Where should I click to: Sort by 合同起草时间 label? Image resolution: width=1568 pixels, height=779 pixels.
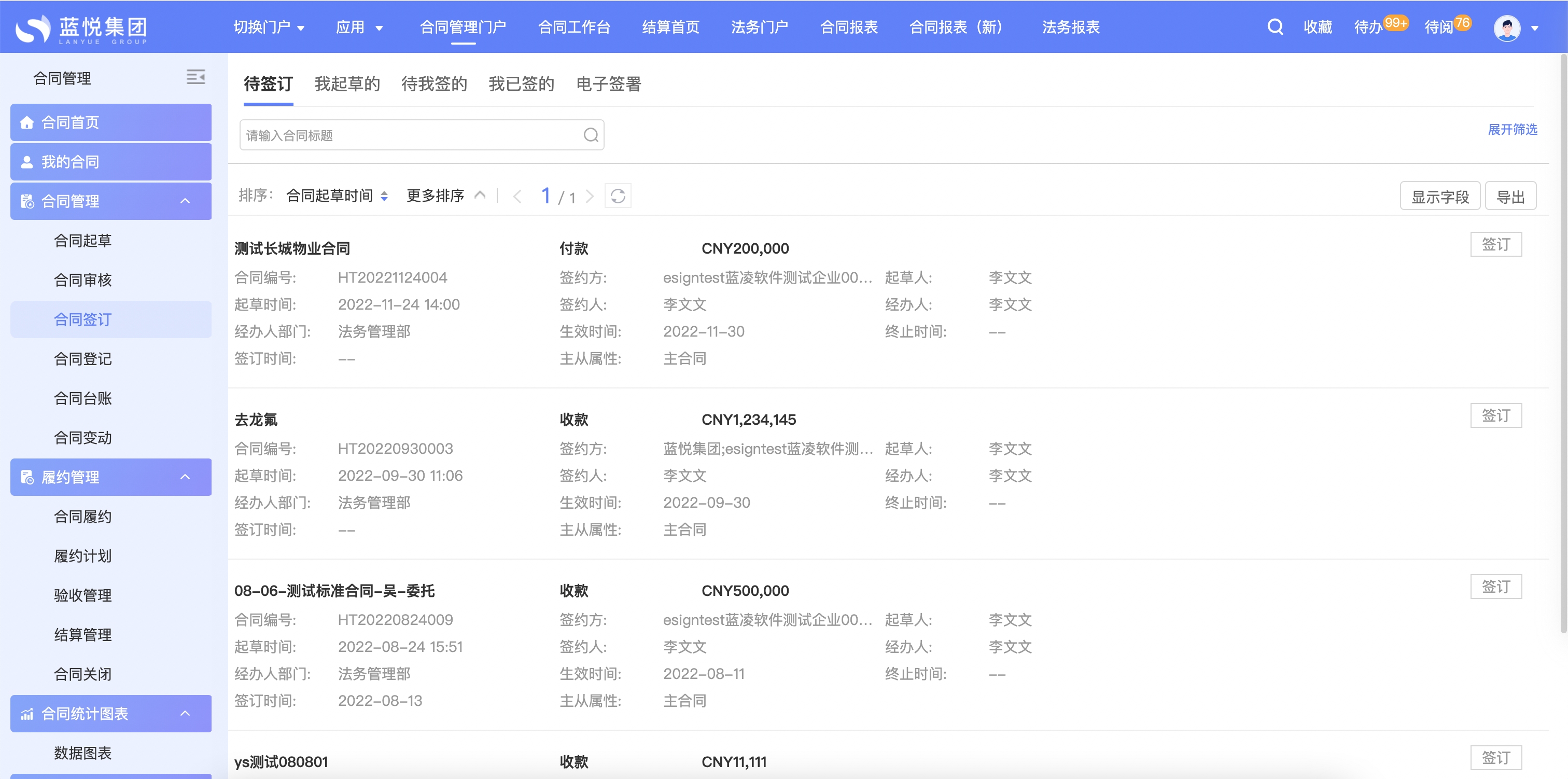[x=329, y=196]
